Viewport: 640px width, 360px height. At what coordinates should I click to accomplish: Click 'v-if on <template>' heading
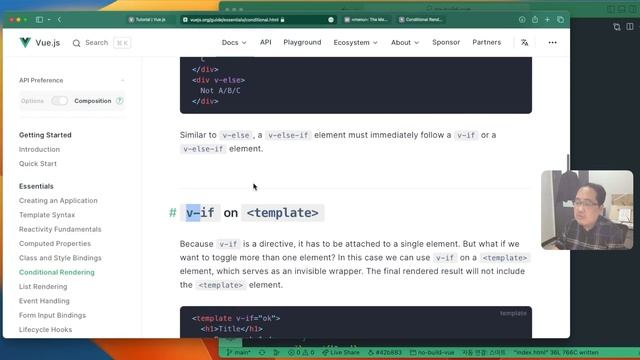252,213
